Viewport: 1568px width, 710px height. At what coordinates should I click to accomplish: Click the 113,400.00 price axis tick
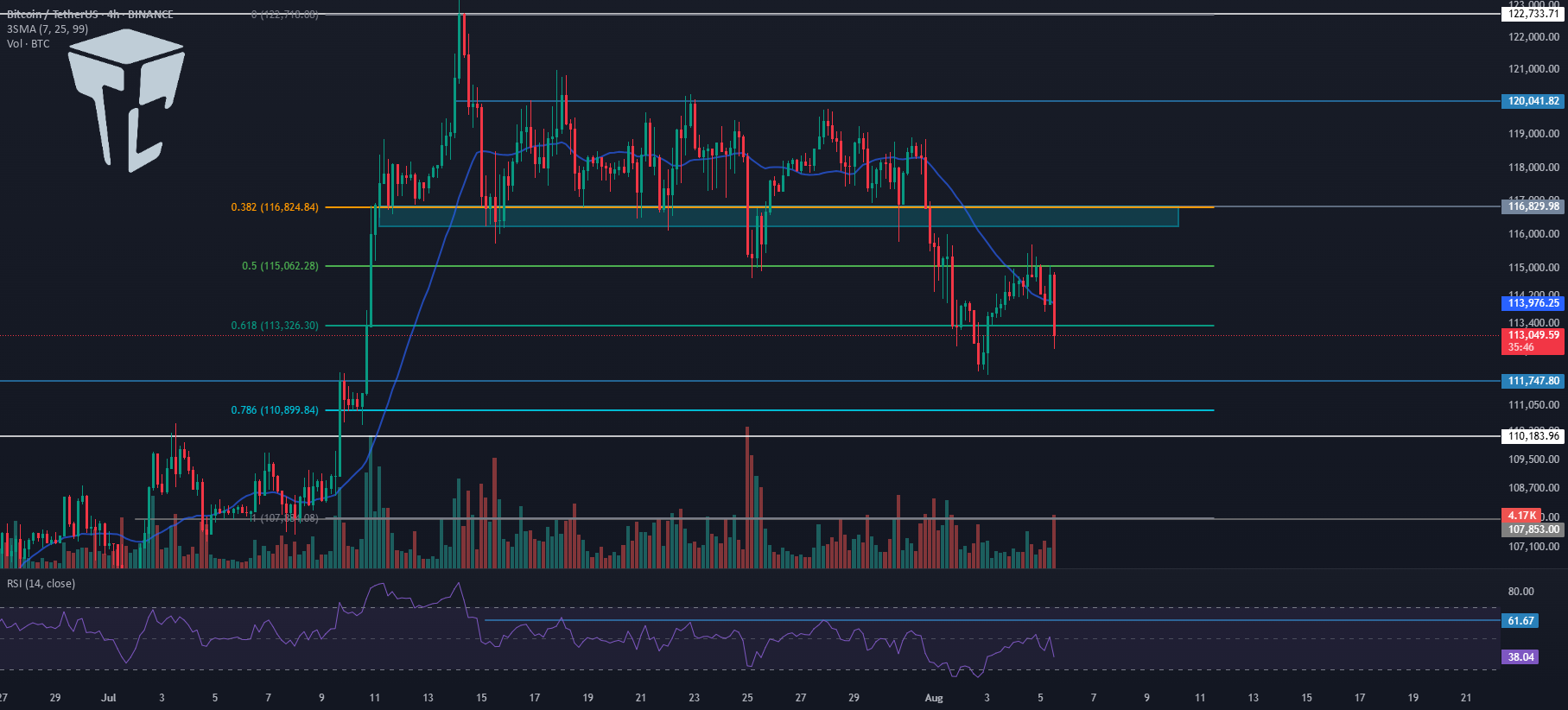click(1533, 323)
